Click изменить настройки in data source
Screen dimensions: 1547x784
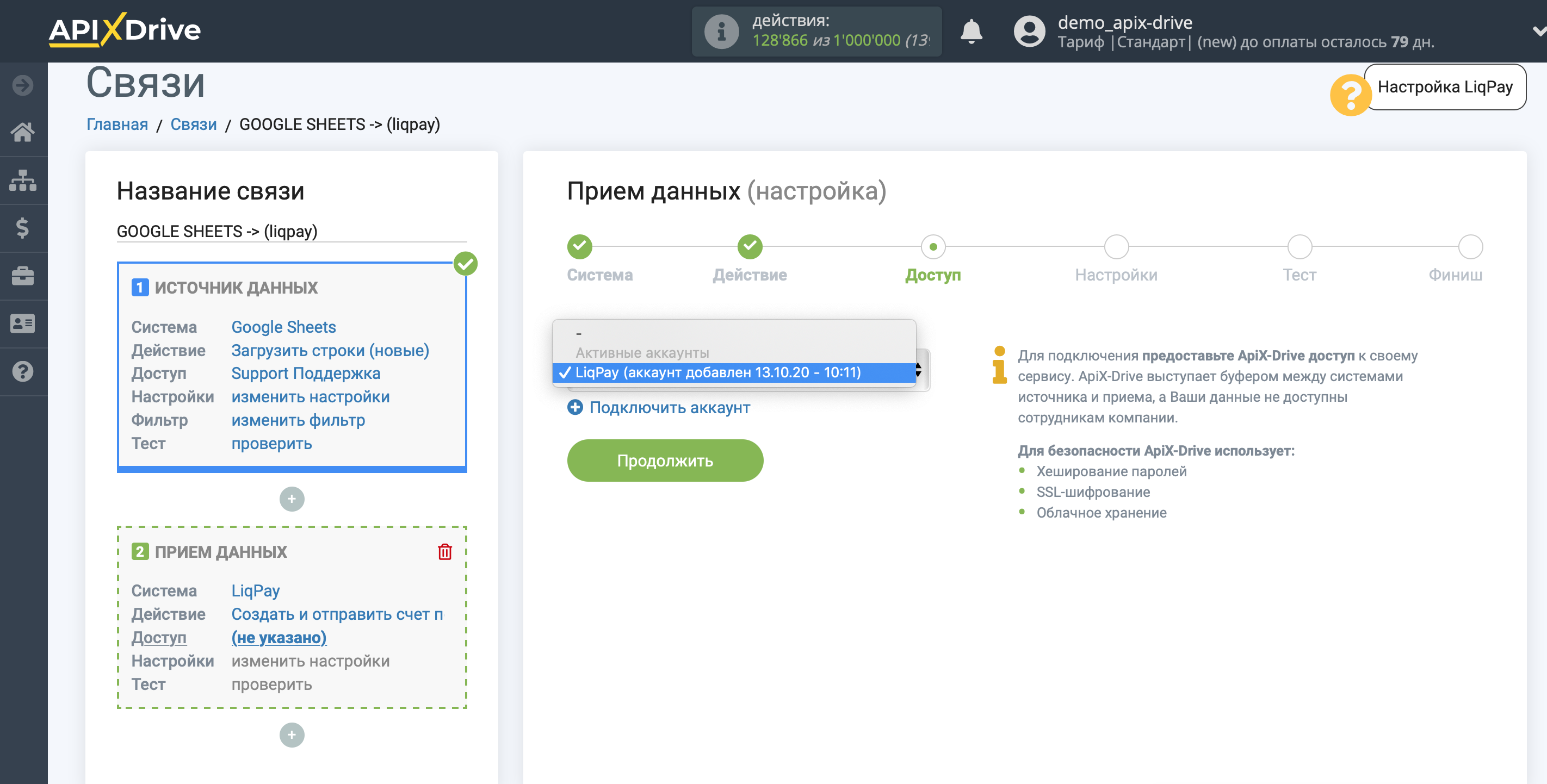(311, 397)
